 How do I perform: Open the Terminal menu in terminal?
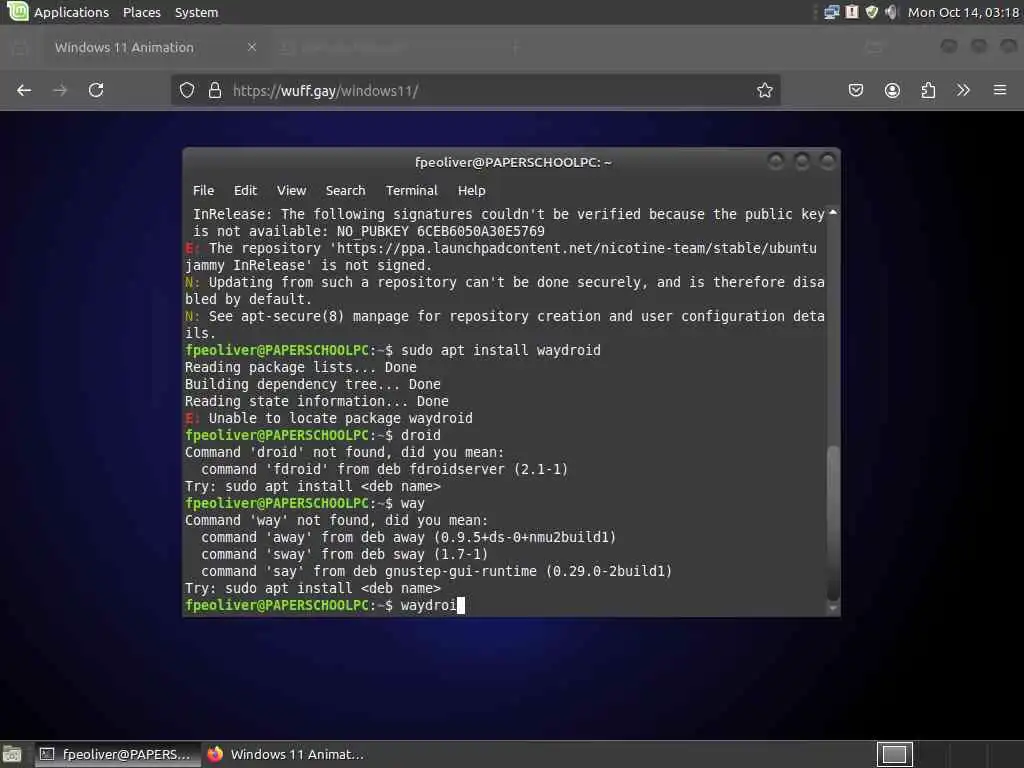click(x=411, y=191)
